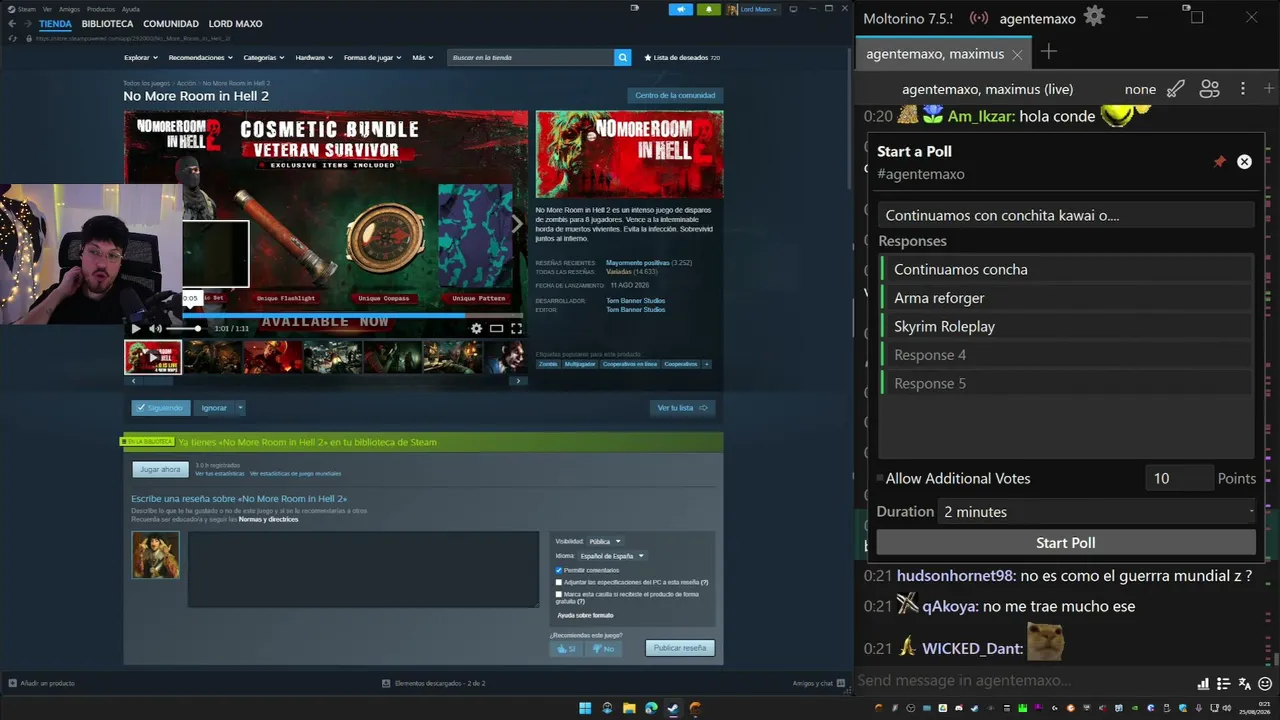The width and height of the screenshot is (1280, 720).
Task: Toggle Siguiendo follow button
Action: [160, 408]
